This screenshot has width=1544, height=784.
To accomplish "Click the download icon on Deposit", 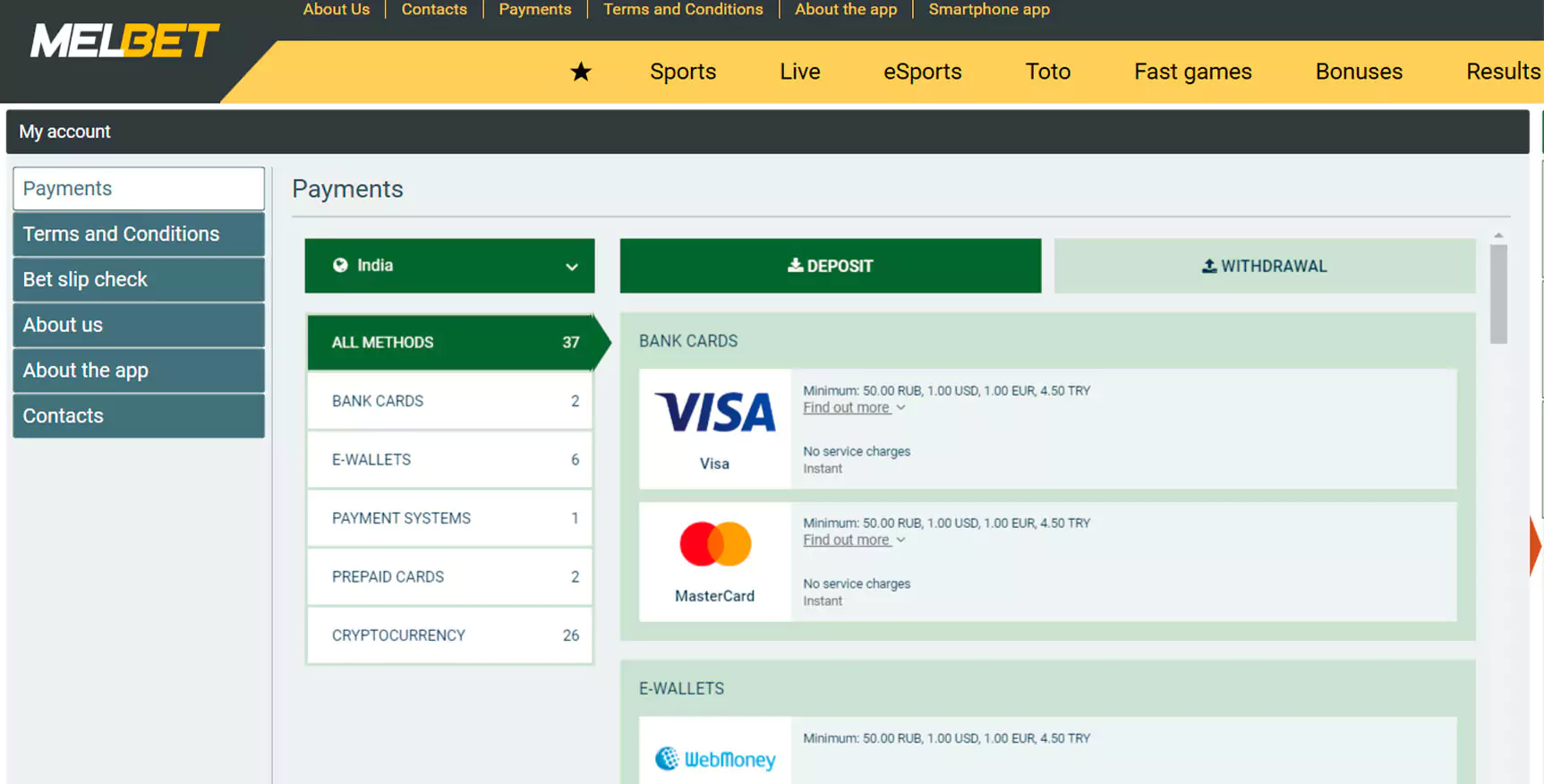I will pos(795,265).
